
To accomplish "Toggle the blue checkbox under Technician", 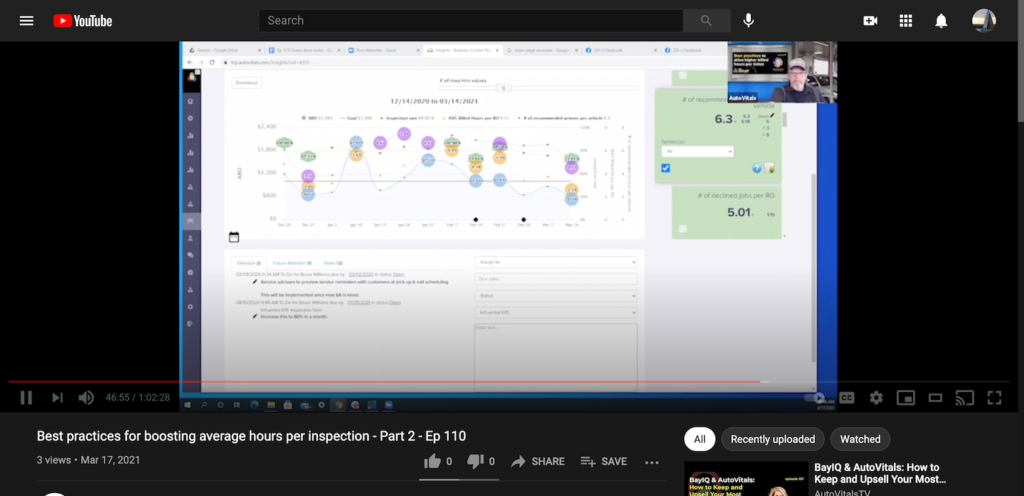I will tap(665, 168).
